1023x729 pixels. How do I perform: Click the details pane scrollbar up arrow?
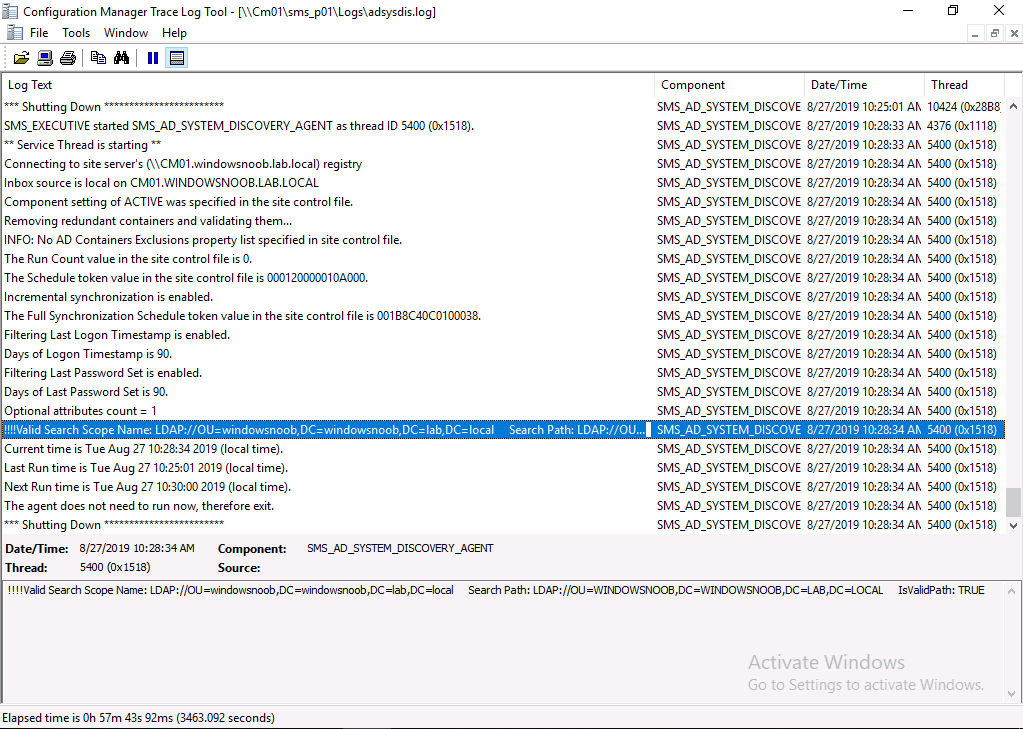pos(1012,591)
